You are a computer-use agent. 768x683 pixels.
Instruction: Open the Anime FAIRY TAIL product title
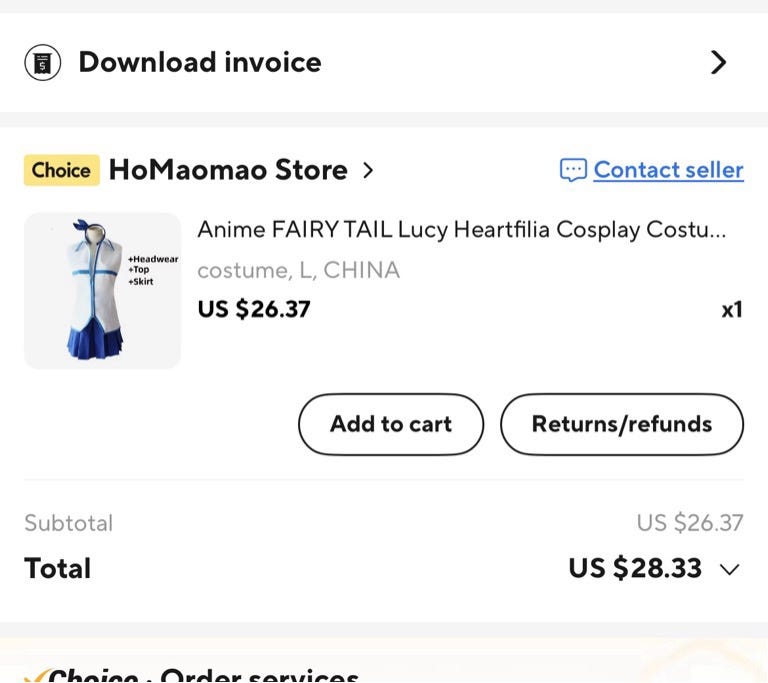click(461, 229)
